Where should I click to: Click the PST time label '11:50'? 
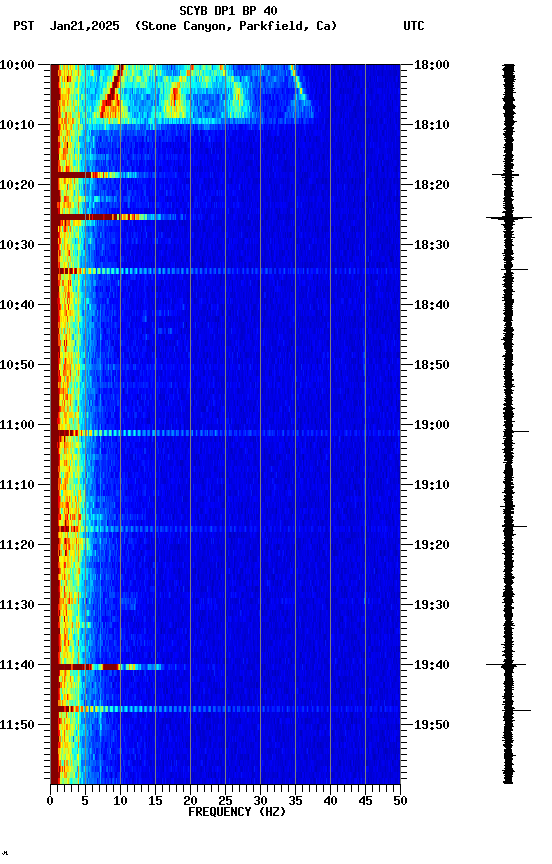click(x=17, y=725)
